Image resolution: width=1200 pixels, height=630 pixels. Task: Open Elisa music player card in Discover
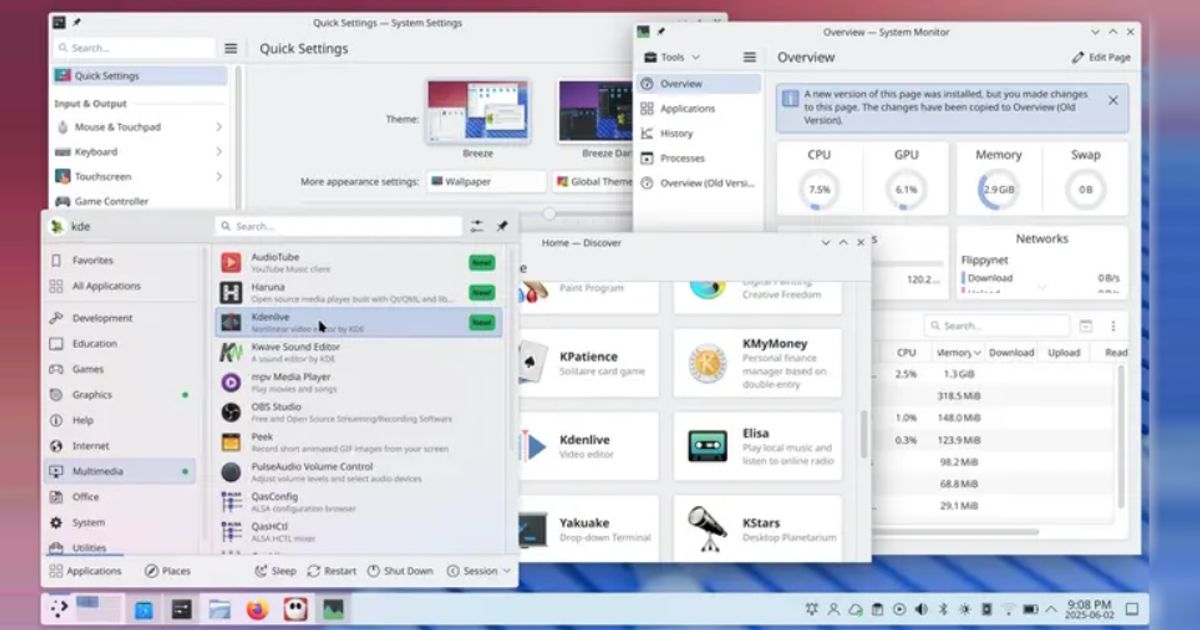(x=757, y=446)
